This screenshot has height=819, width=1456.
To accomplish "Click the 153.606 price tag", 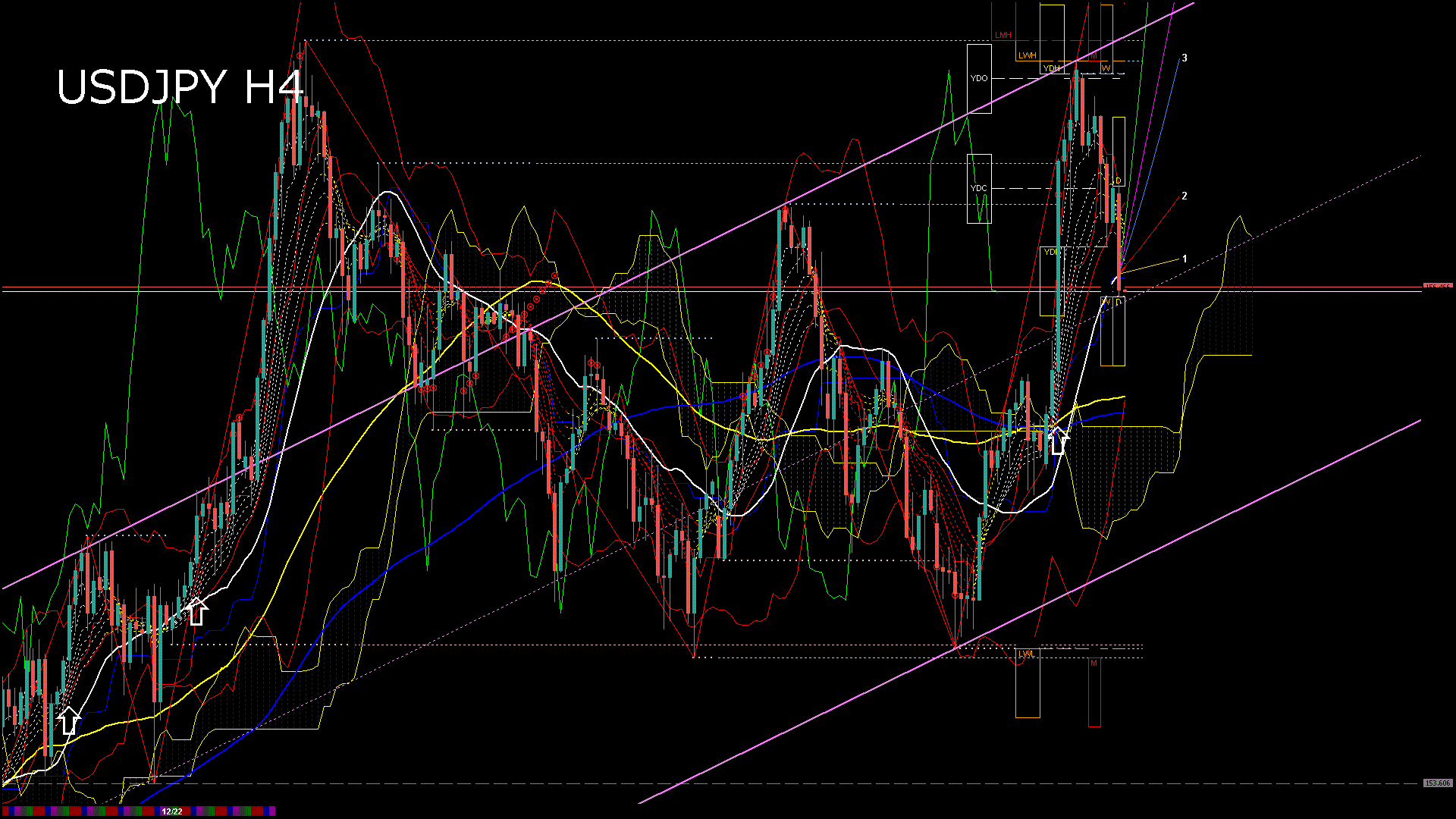I will (x=1437, y=783).
